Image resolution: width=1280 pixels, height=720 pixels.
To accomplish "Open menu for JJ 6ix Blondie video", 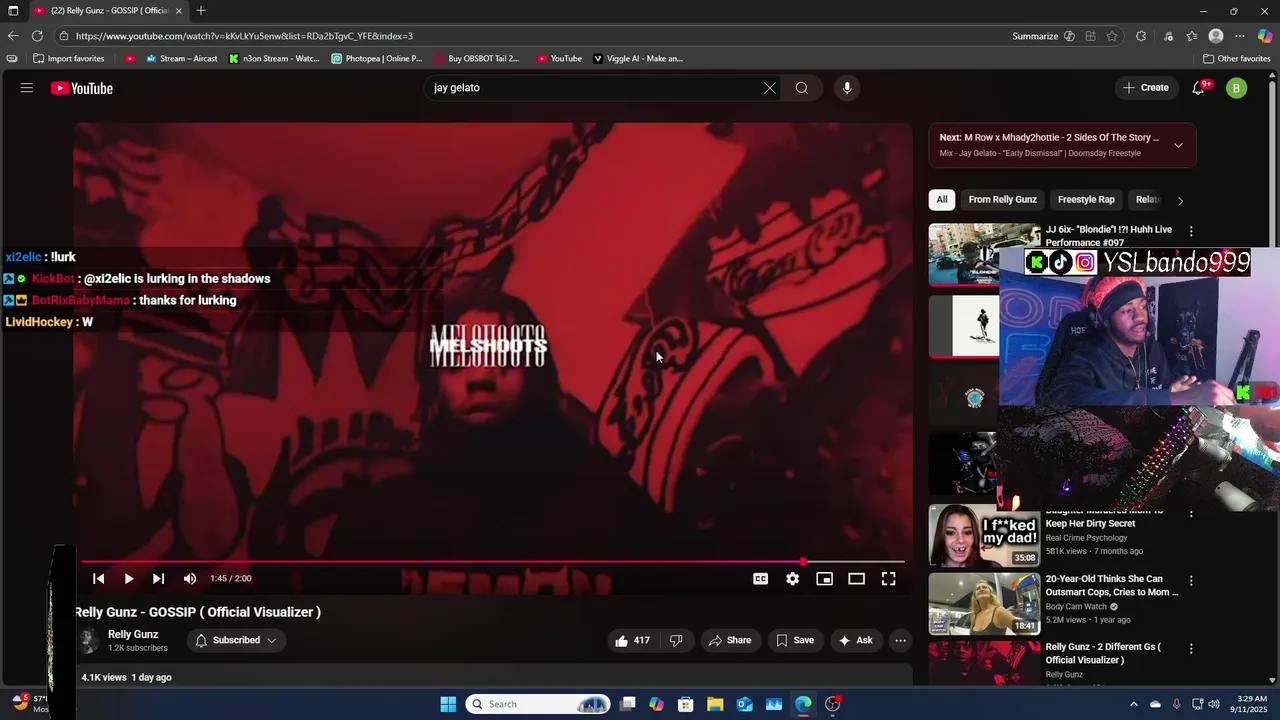I will (1191, 231).
